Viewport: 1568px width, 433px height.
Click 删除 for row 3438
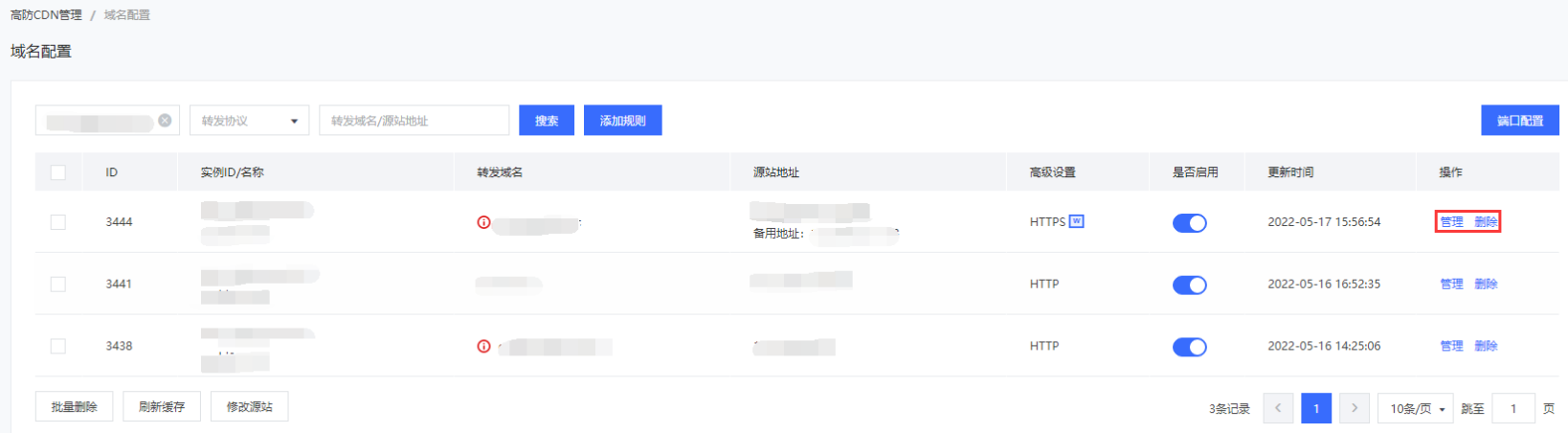click(x=1486, y=346)
